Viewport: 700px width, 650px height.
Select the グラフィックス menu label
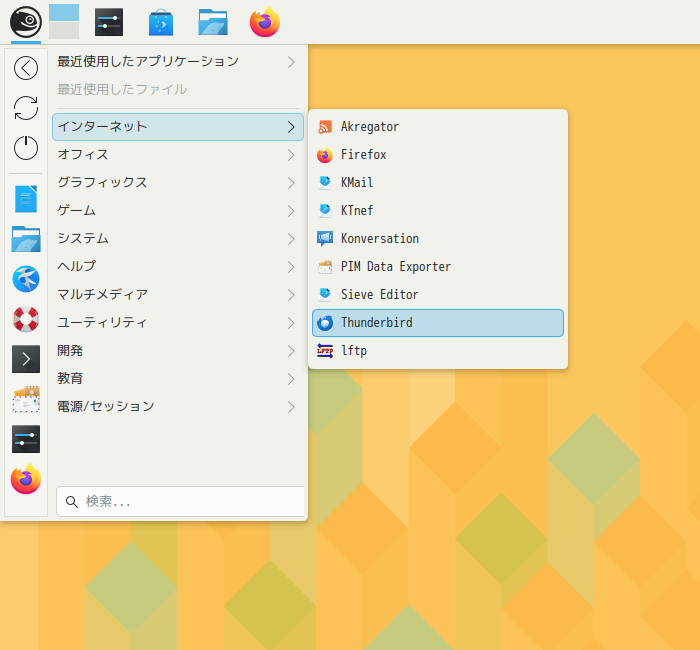tap(102, 183)
